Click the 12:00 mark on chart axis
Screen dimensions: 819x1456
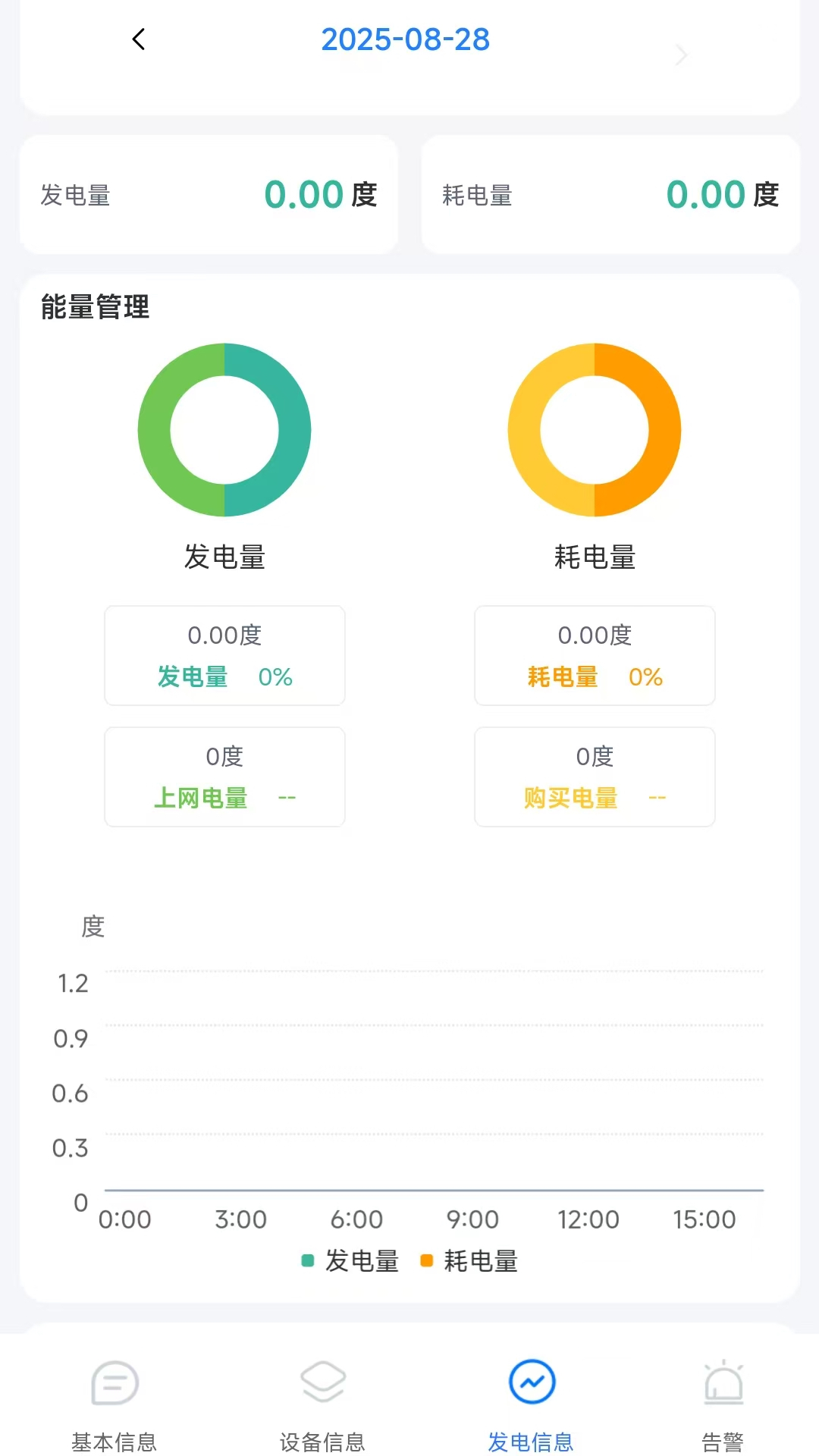588,1219
